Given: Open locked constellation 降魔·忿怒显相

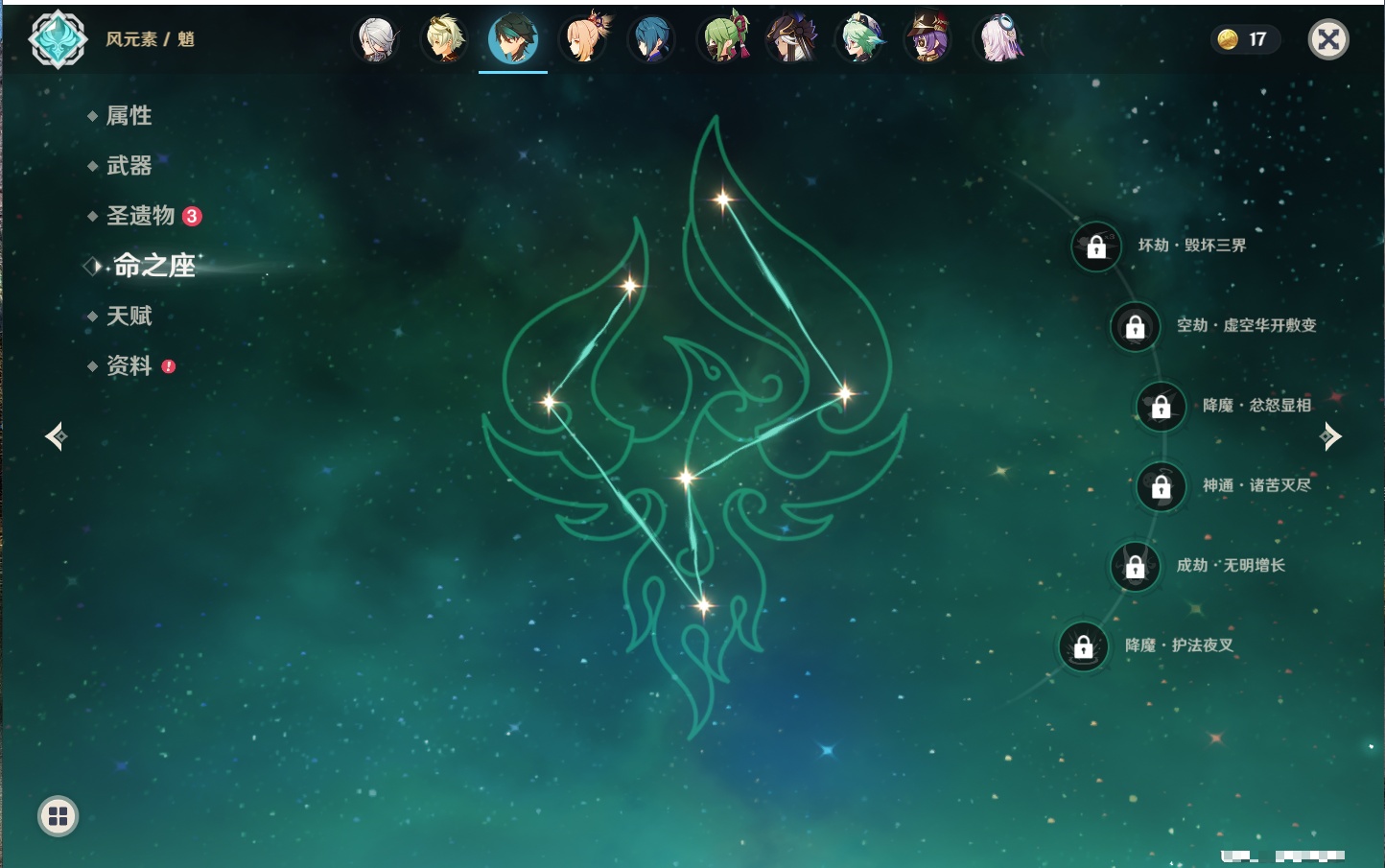Looking at the screenshot, I should click(x=1162, y=406).
